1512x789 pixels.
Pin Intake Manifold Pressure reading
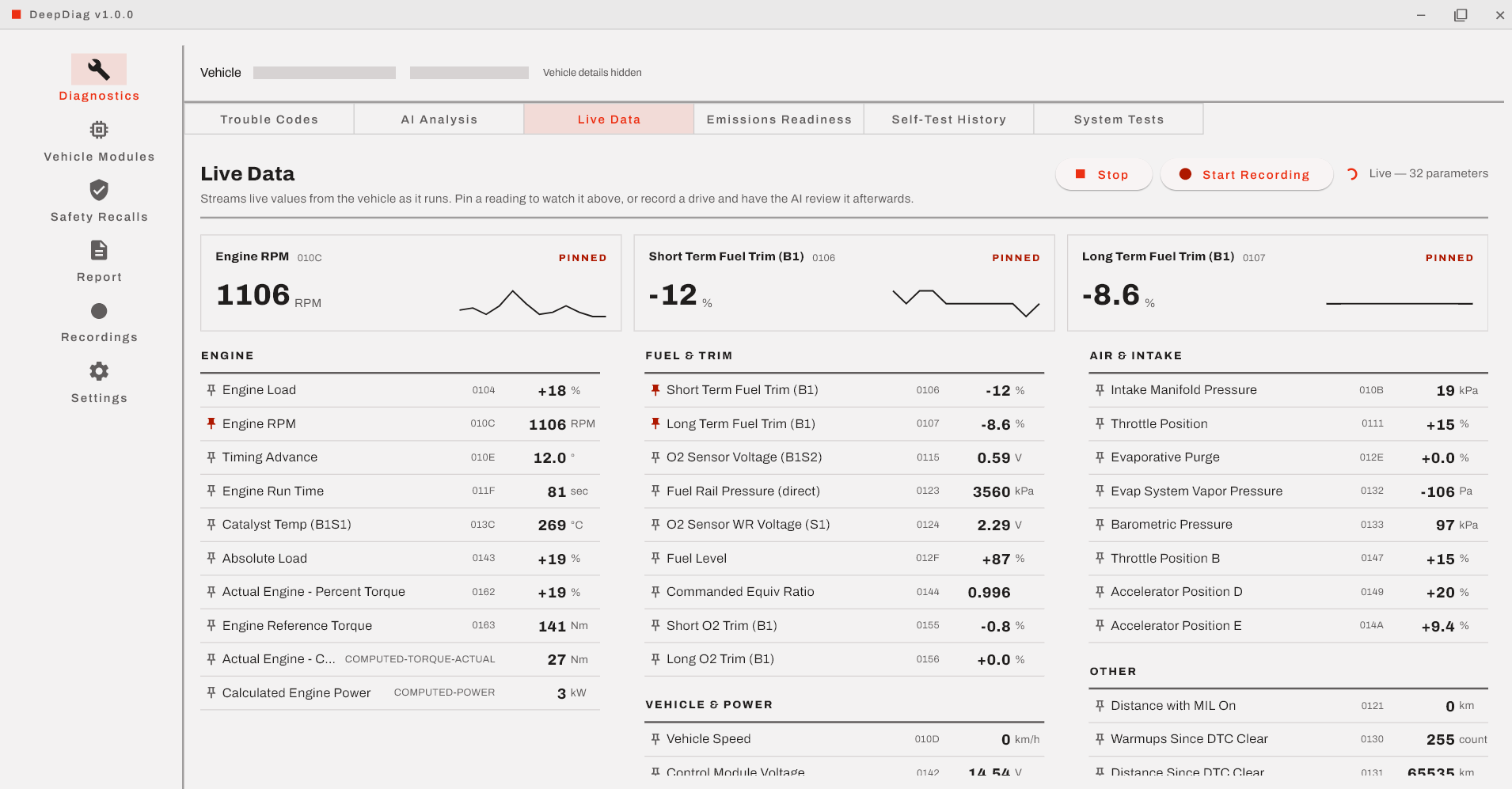coord(1100,390)
